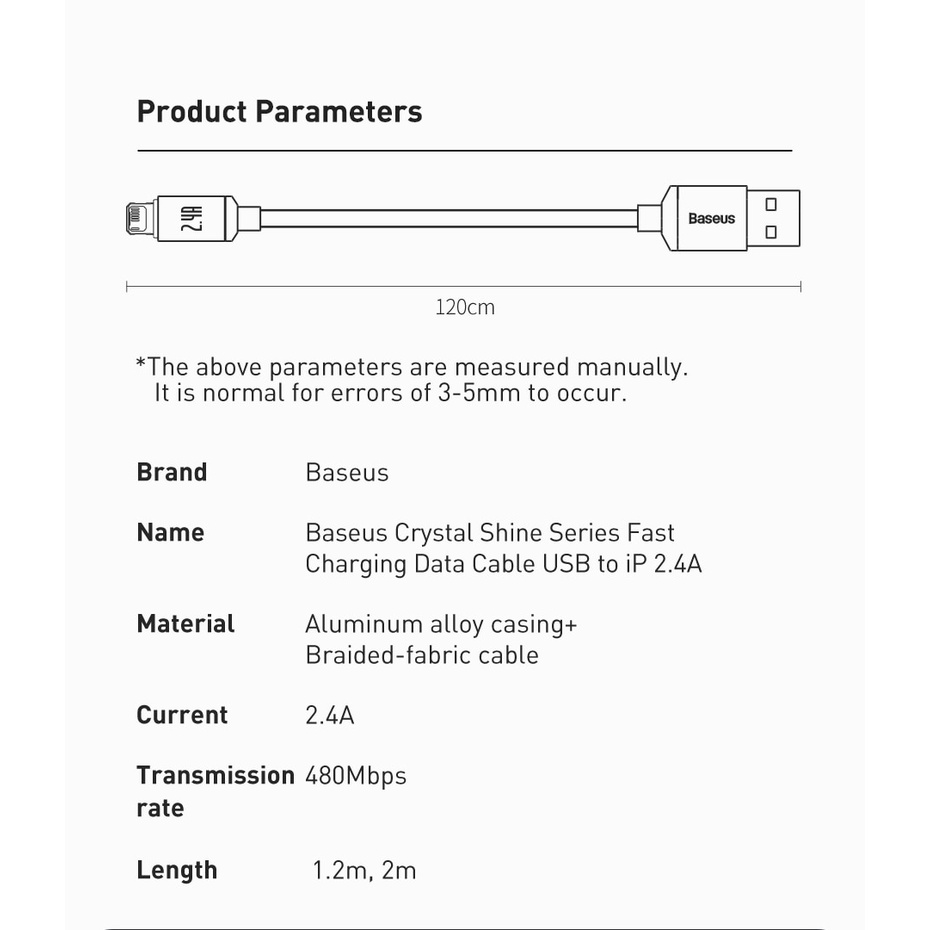Click the Aluminum alloy casing text
Screen dimensions: 930x930
point(441,624)
